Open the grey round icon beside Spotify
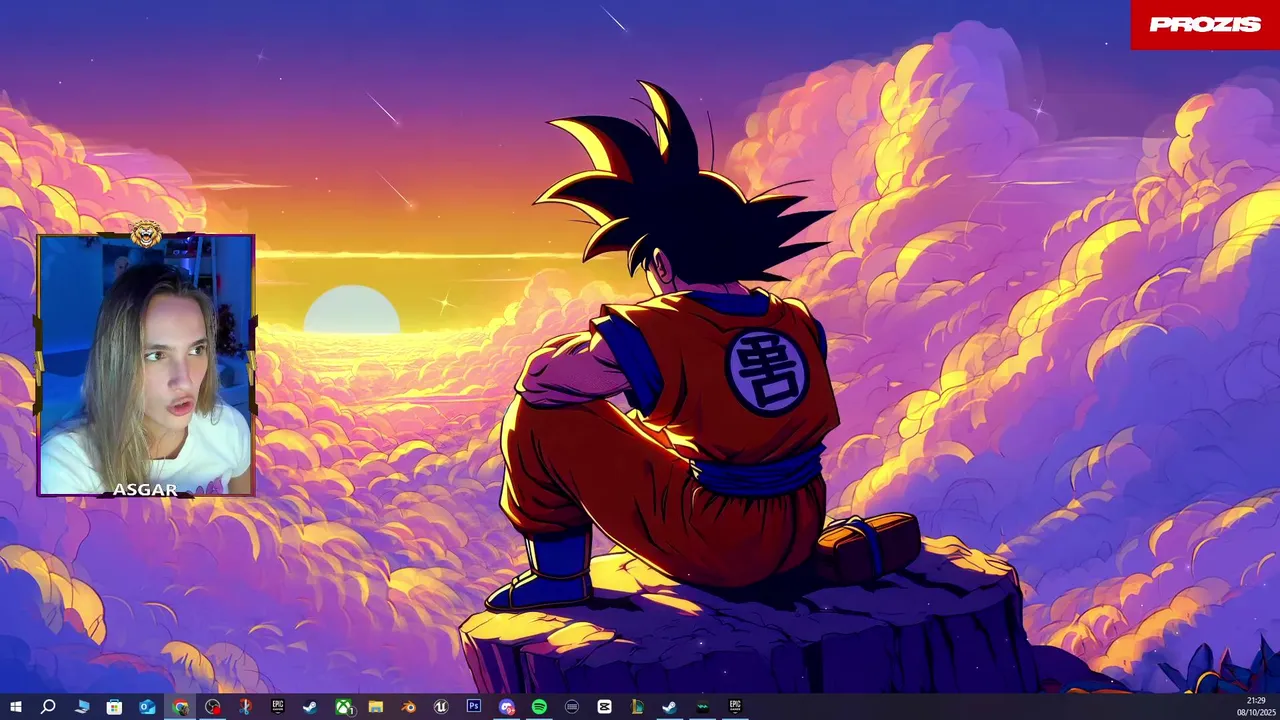Viewport: 1280px width, 720px height. (x=571, y=707)
